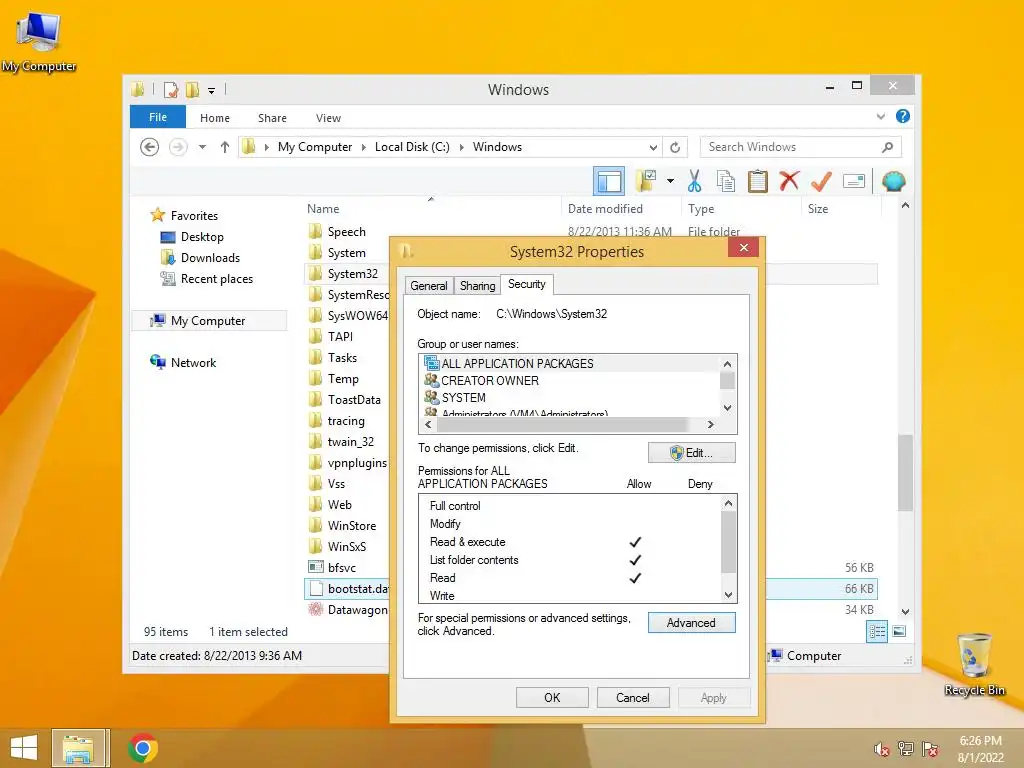
Task: Click the orange checkmark Properties icon
Action: pyautogui.click(x=822, y=181)
